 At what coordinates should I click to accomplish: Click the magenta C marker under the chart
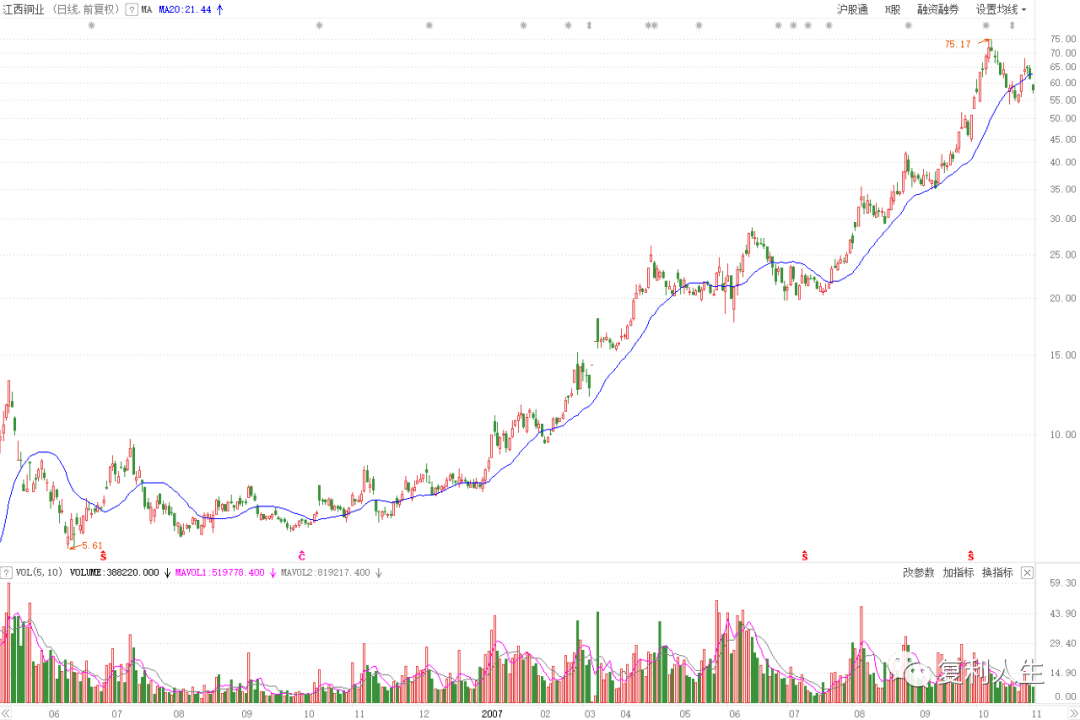[301, 554]
